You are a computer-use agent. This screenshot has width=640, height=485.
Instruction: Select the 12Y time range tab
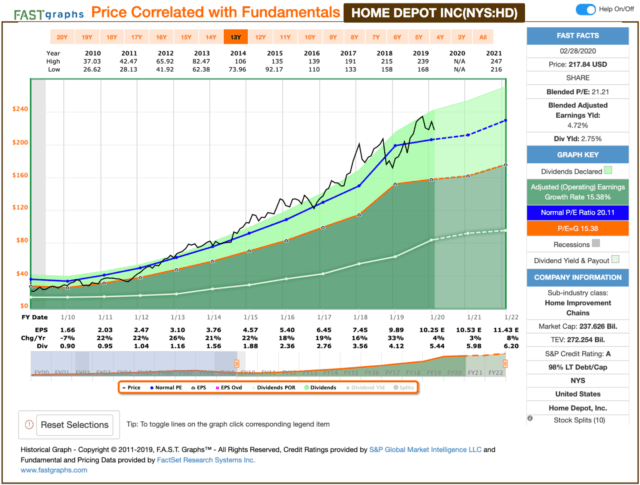click(x=260, y=37)
